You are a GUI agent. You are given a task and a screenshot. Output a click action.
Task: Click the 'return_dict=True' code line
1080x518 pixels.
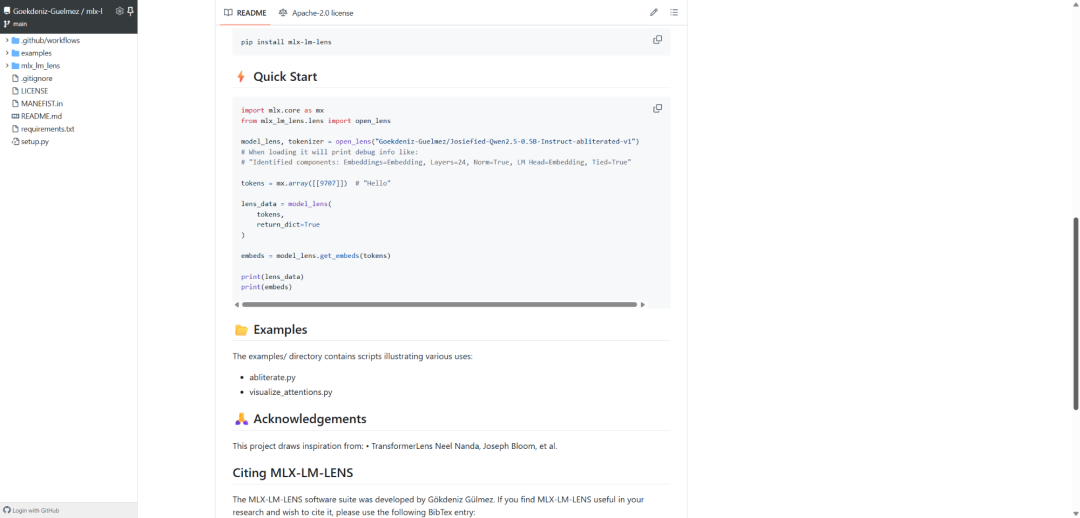[x=288, y=225]
